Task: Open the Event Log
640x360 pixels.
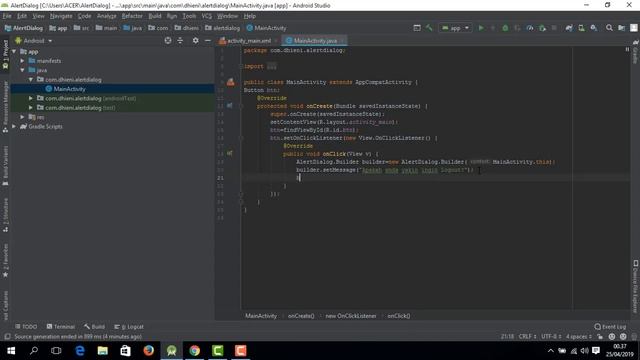Action: [x=610, y=327]
